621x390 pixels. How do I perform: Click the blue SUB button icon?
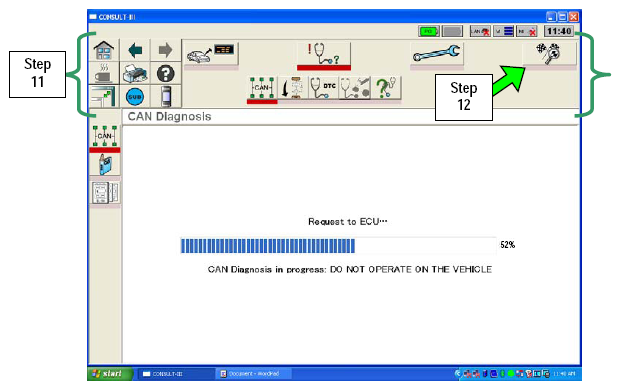pyautogui.click(x=135, y=97)
